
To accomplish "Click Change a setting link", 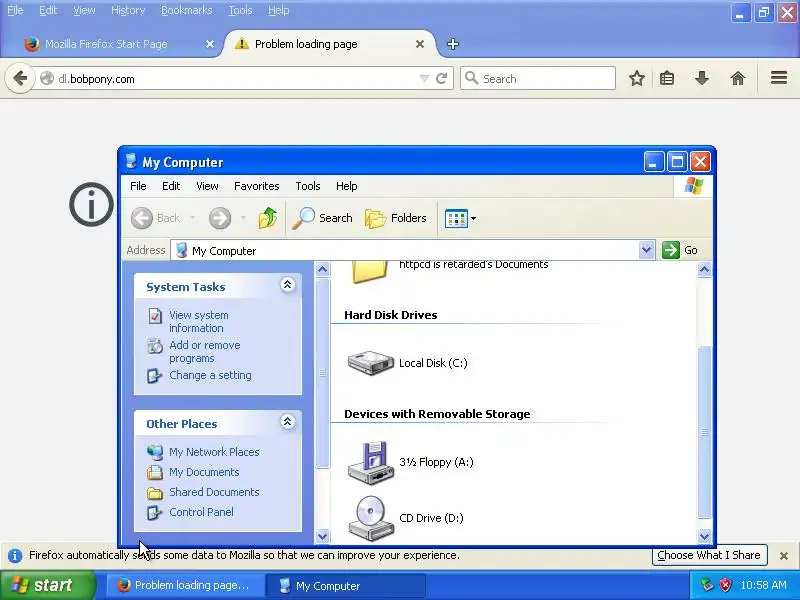I will click(x=210, y=375).
